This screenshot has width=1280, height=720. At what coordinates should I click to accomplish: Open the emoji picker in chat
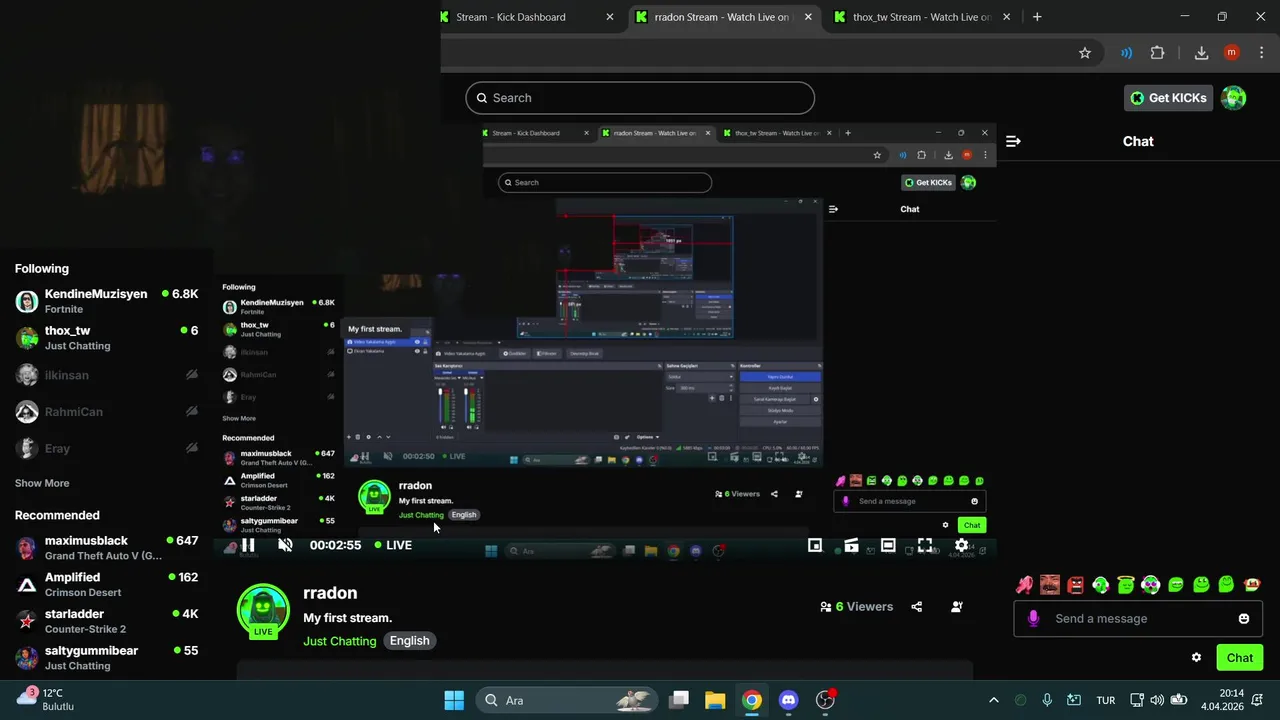click(x=1244, y=618)
